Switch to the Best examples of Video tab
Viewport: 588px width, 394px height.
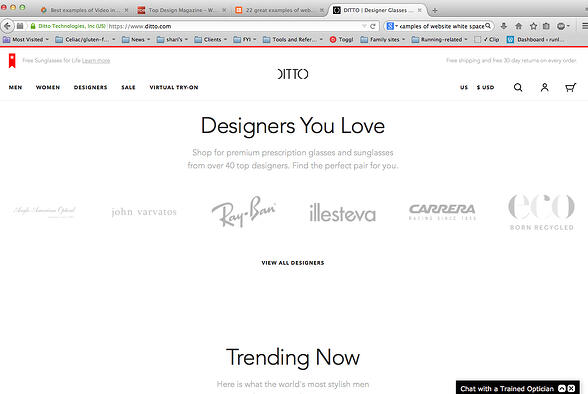click(84, 10)
